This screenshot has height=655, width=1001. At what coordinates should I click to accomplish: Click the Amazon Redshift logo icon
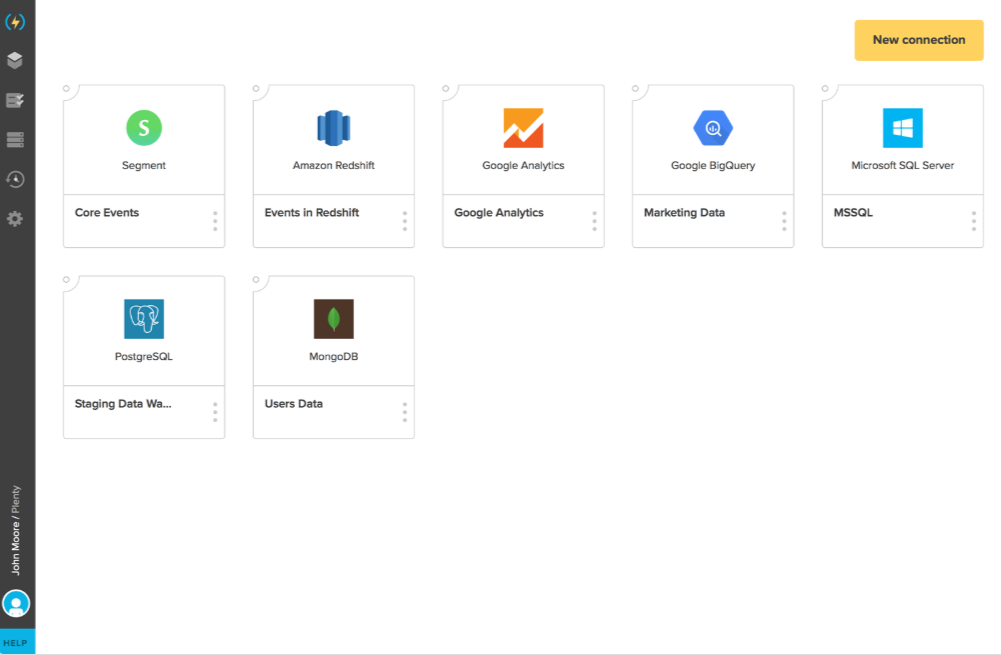click(333, 128)
